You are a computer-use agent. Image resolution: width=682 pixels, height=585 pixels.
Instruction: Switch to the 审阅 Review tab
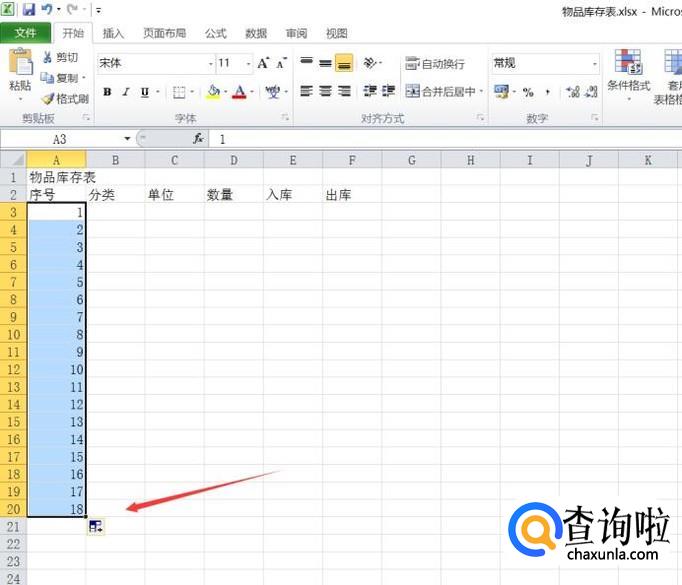coord(296,33)
